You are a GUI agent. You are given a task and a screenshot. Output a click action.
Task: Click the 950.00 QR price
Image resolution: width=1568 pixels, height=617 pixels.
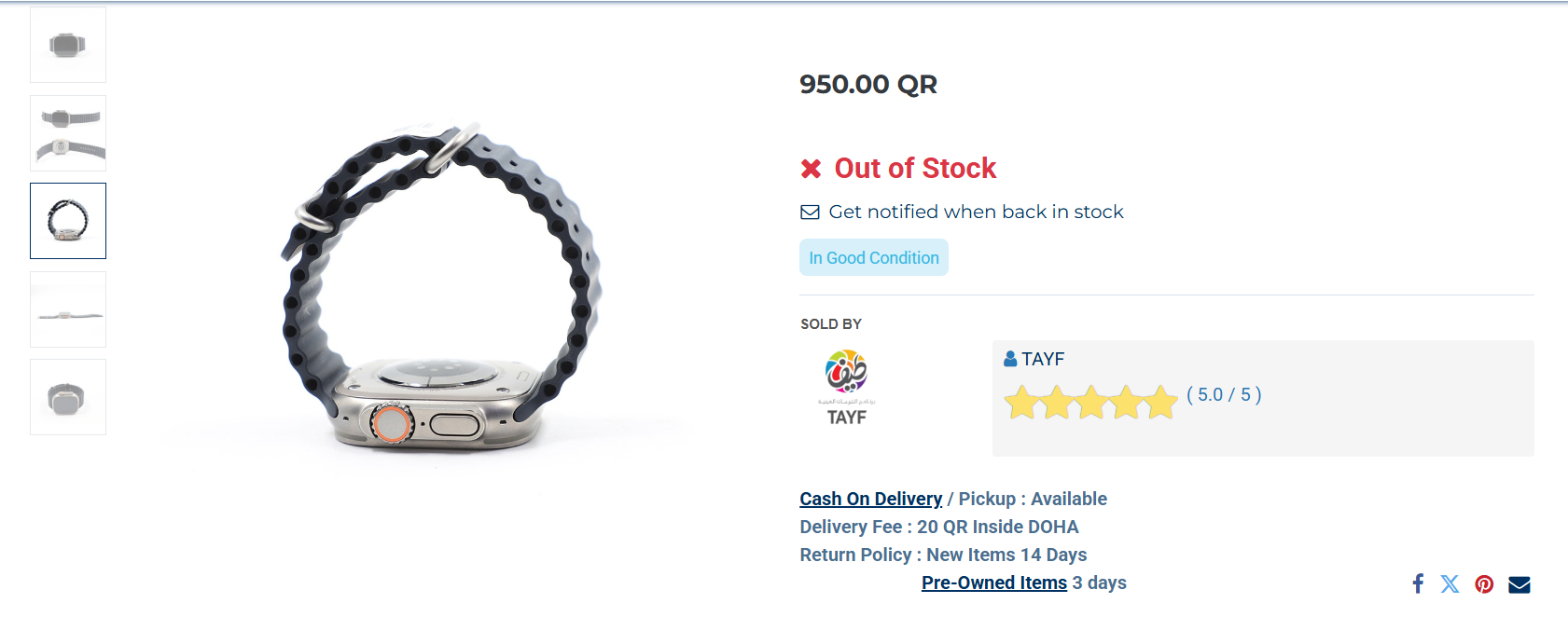click(x=867, y=85)
